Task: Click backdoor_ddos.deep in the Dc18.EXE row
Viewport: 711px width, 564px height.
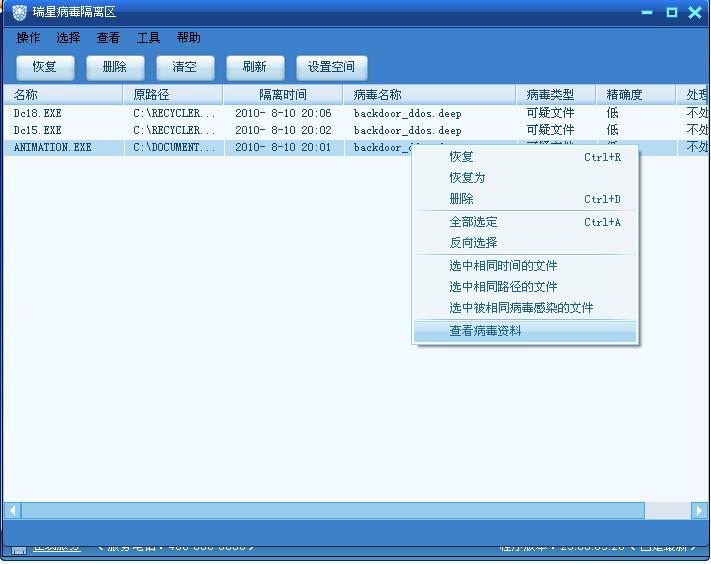Action: (407, 113)
